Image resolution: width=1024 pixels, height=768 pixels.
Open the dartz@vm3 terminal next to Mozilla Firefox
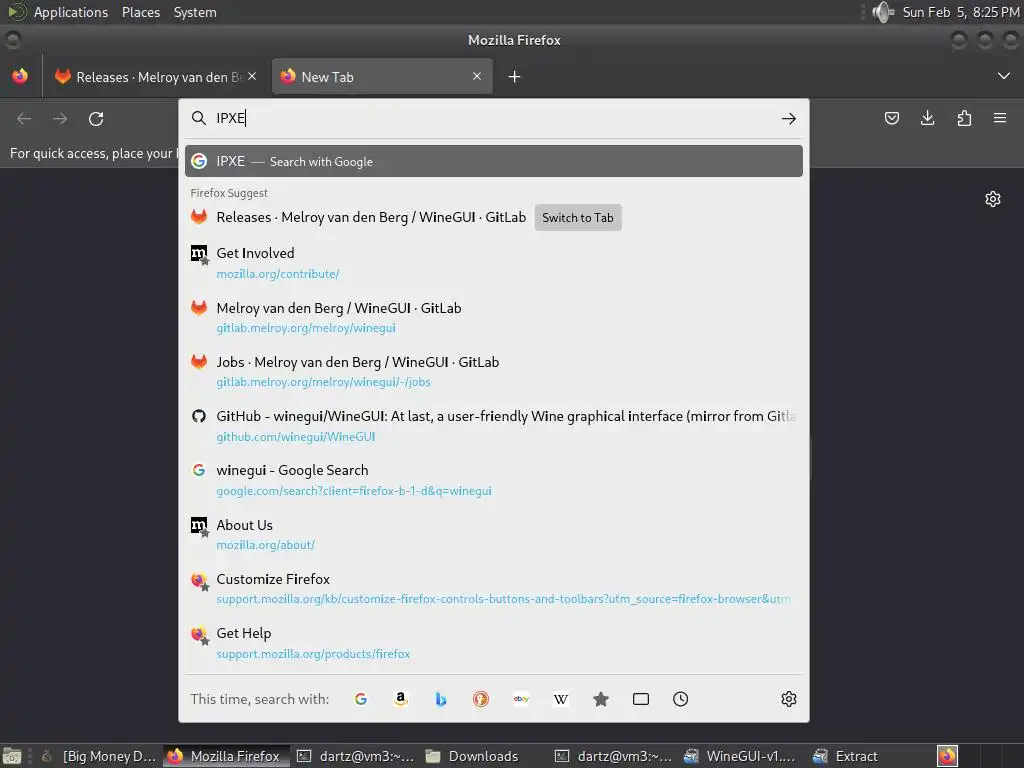click(x=355, y=756)
